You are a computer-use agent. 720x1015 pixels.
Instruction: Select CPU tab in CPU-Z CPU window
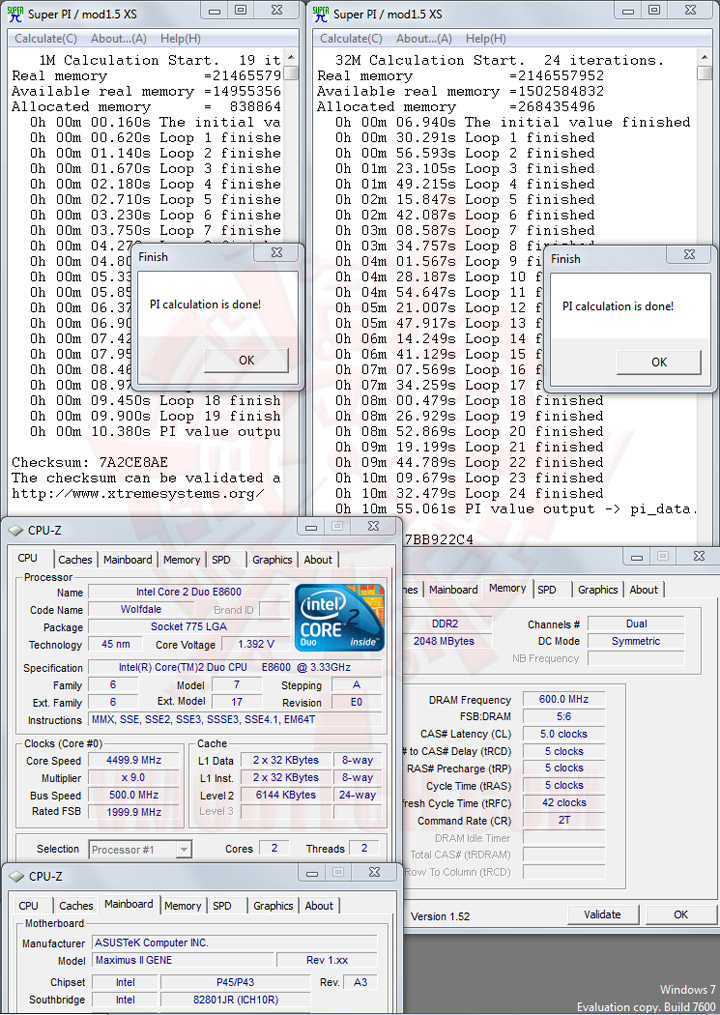click(27, 558)
